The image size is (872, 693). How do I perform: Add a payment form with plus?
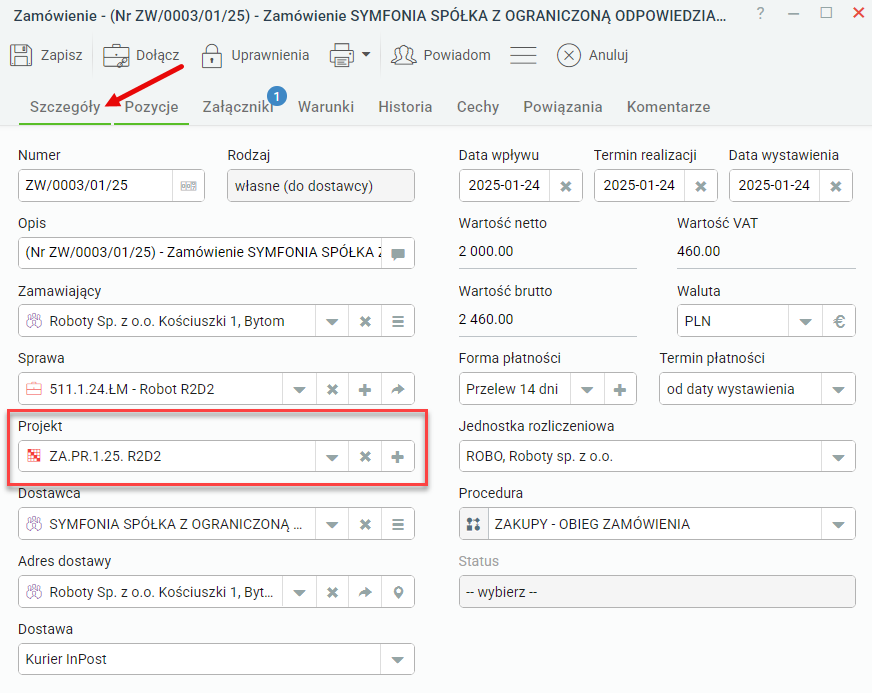[620, 389]
